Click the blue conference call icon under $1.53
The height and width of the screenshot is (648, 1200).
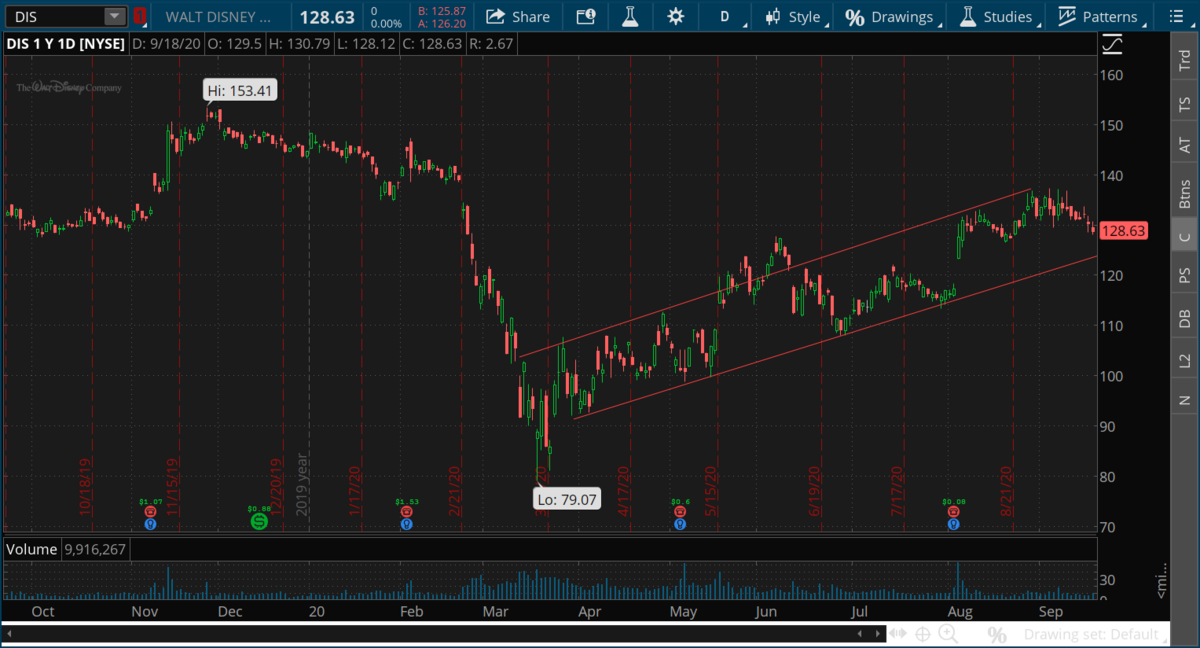pos(406,523)
